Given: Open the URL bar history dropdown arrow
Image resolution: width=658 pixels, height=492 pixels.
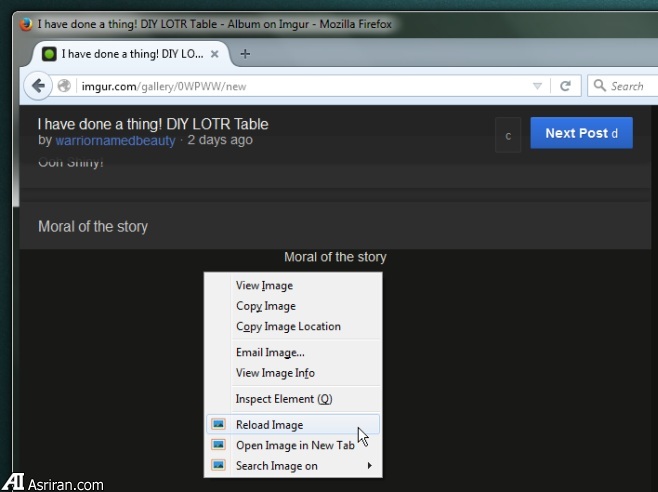Looking at the screenshot, I should [537, 86].
